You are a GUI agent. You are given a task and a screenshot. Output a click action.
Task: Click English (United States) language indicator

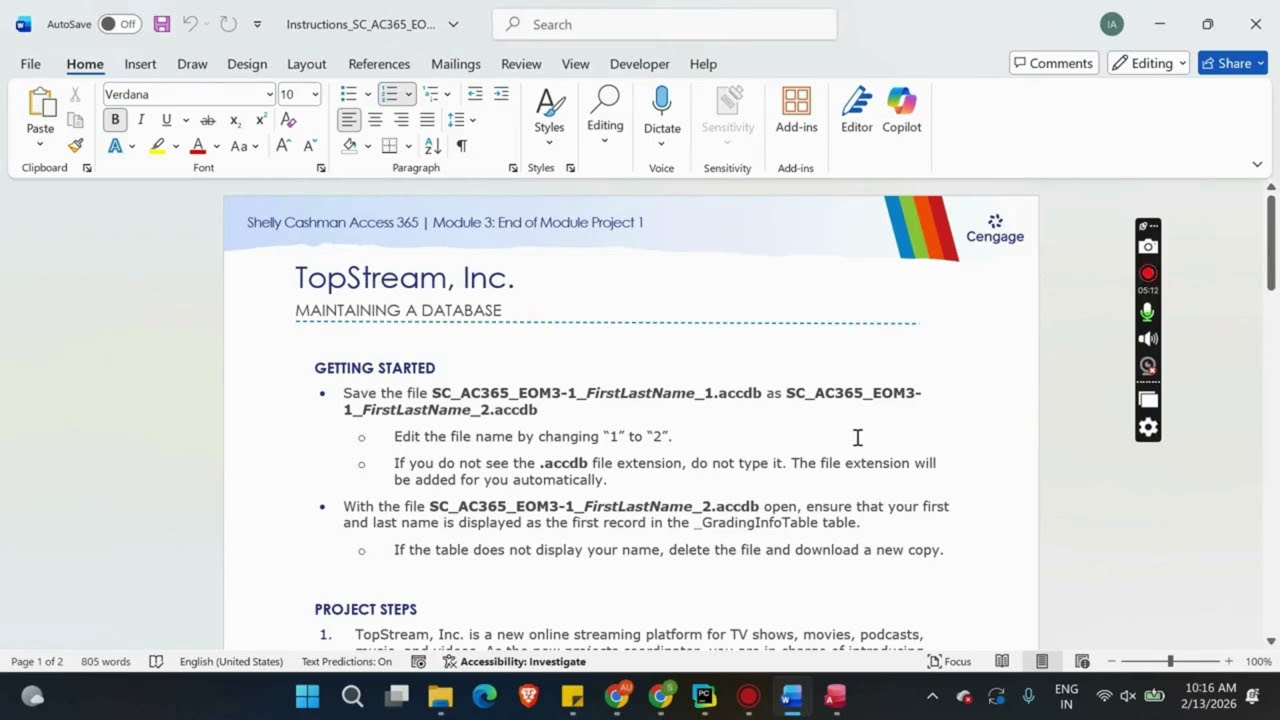click(x=231, y=662)
